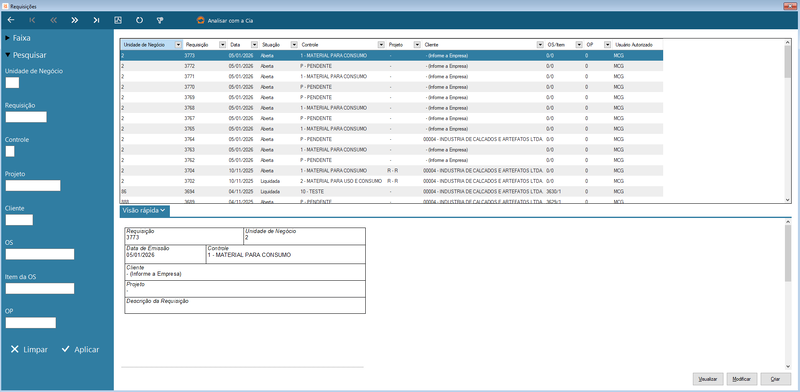The image size is (800, 392).
Task: Open the Data column filter dropdown
Action: [x=254, y=44]
